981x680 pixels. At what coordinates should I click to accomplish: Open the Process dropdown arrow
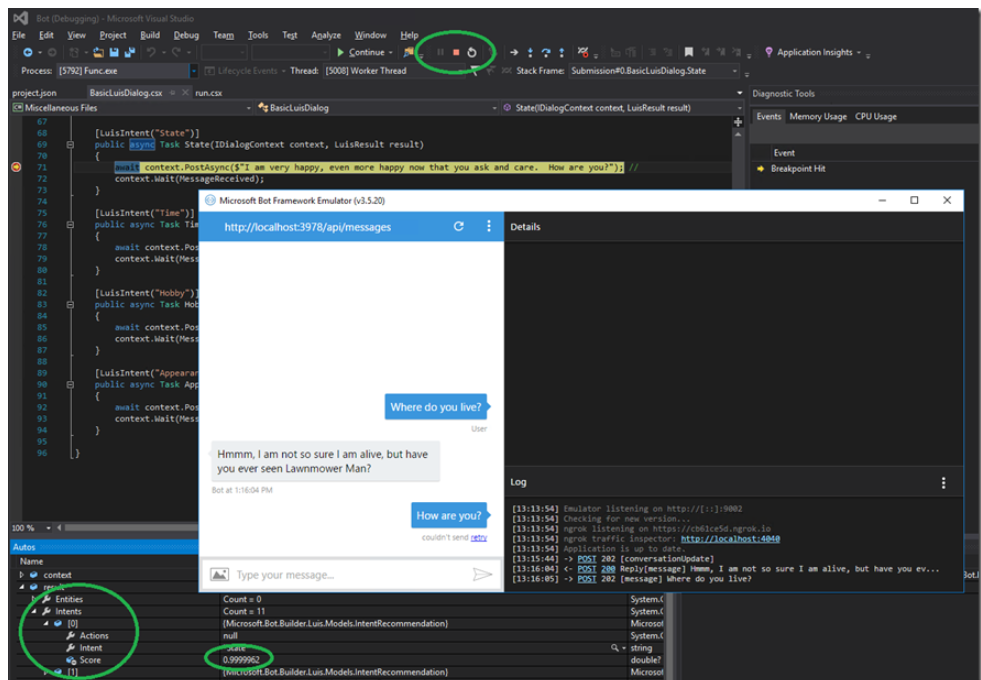pos(194,71)
